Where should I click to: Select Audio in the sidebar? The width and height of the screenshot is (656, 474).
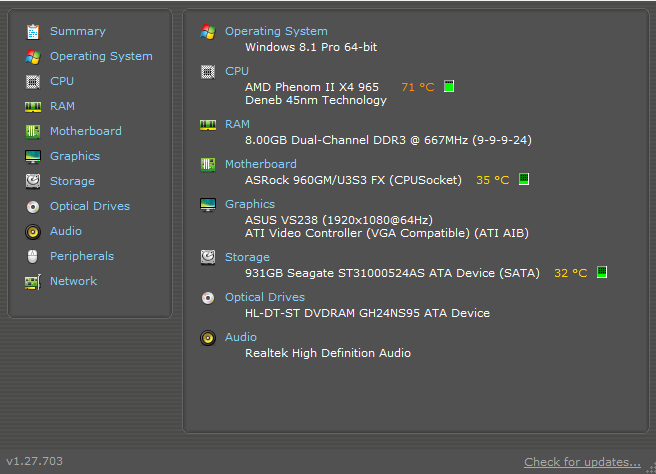pyautogui.click(x=66, y=231)
